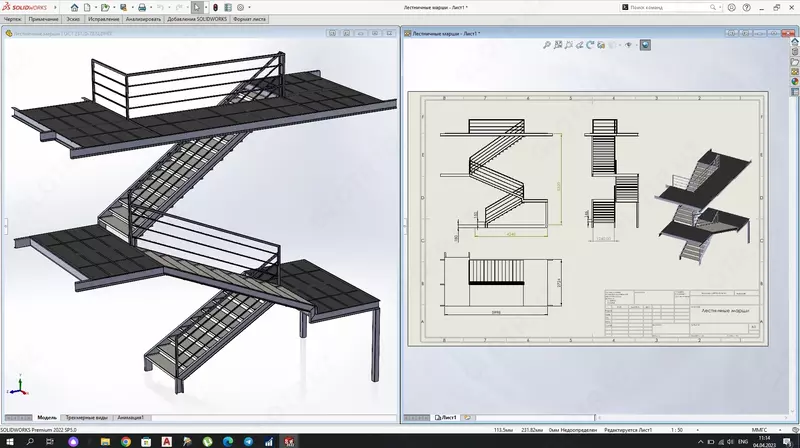Select the Примечание ribbon tab

(43, 19)
